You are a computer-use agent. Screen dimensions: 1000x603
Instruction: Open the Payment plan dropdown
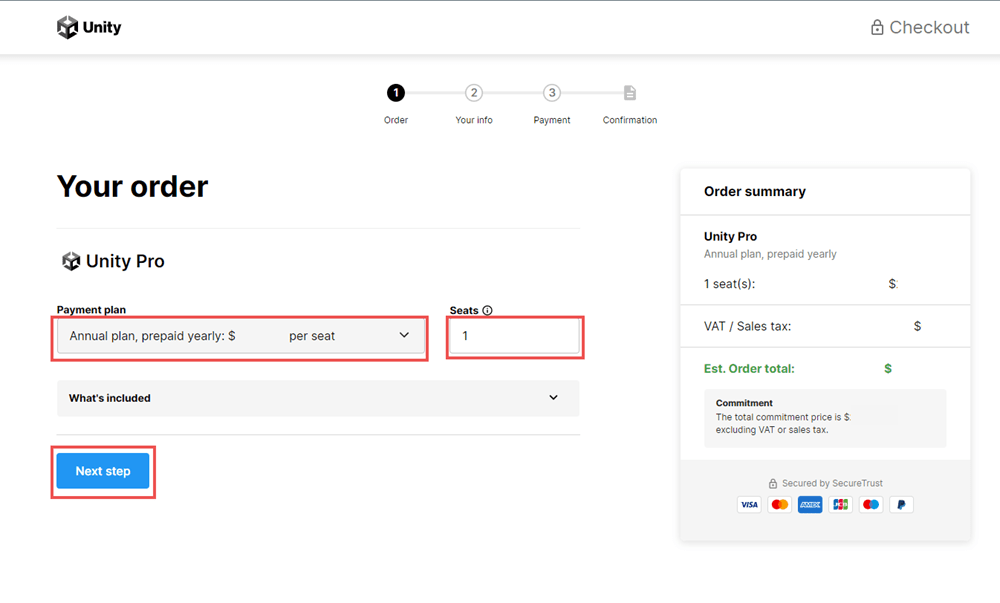(x=240, y=336)
